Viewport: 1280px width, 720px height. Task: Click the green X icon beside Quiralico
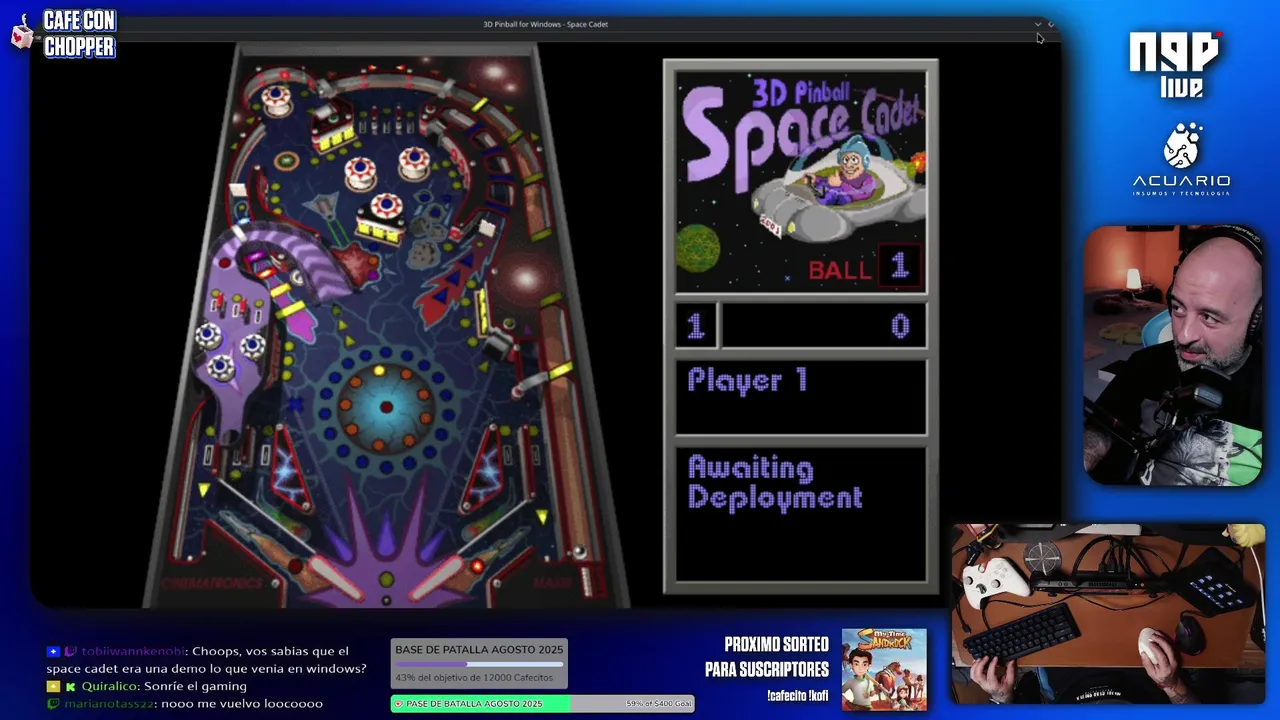pos(70,686)
